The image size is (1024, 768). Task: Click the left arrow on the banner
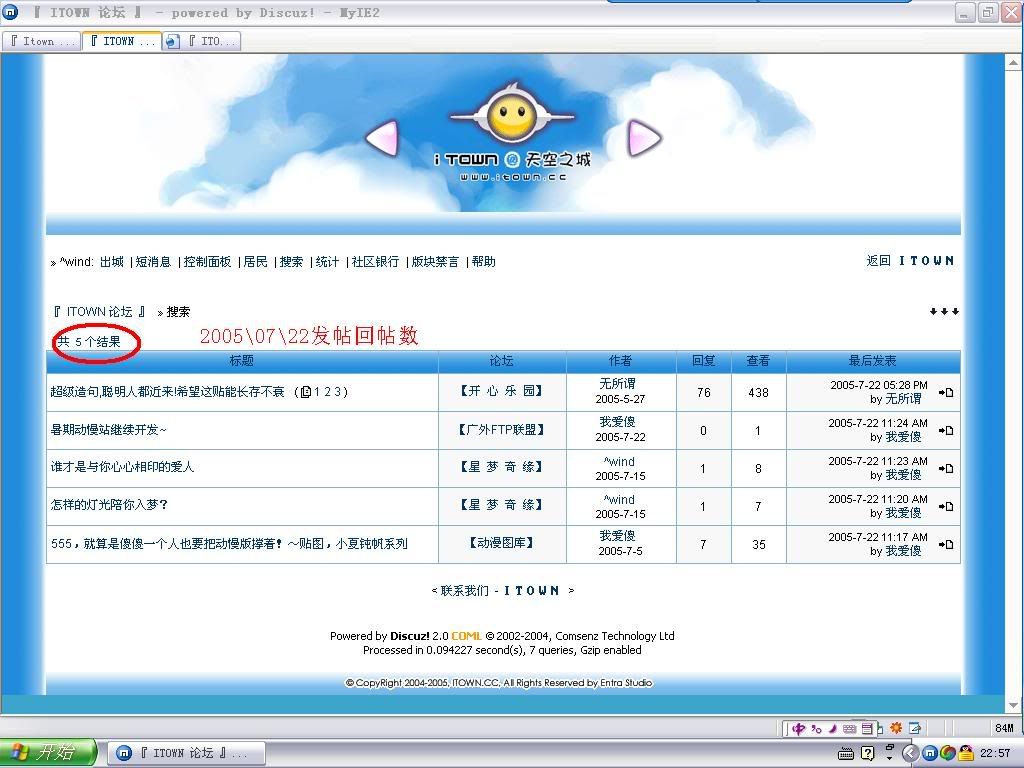tap(382, 138)
